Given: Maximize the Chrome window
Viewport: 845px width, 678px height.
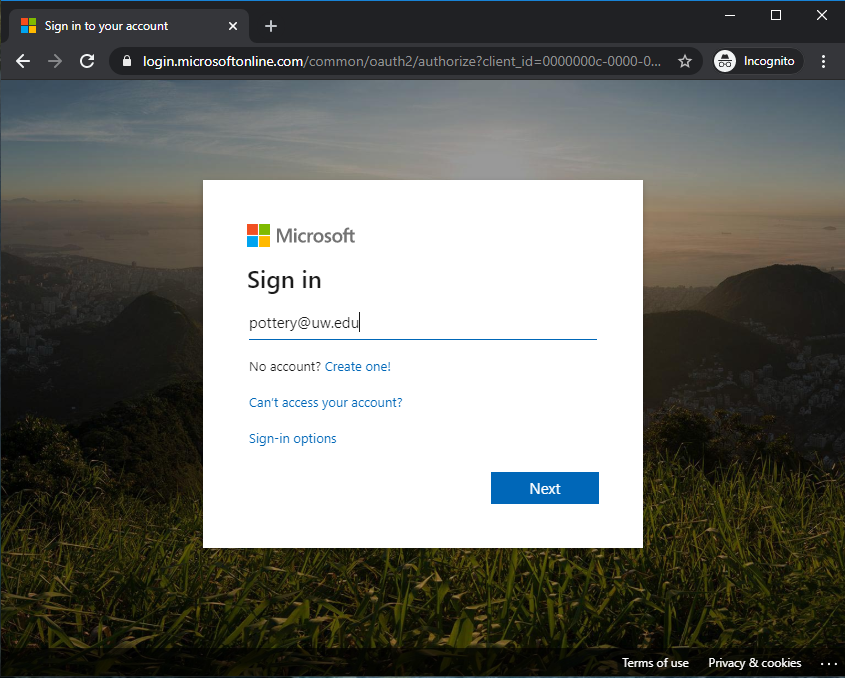Looking at the screenshot, I should pyautogui.click(x=775, y=16).
